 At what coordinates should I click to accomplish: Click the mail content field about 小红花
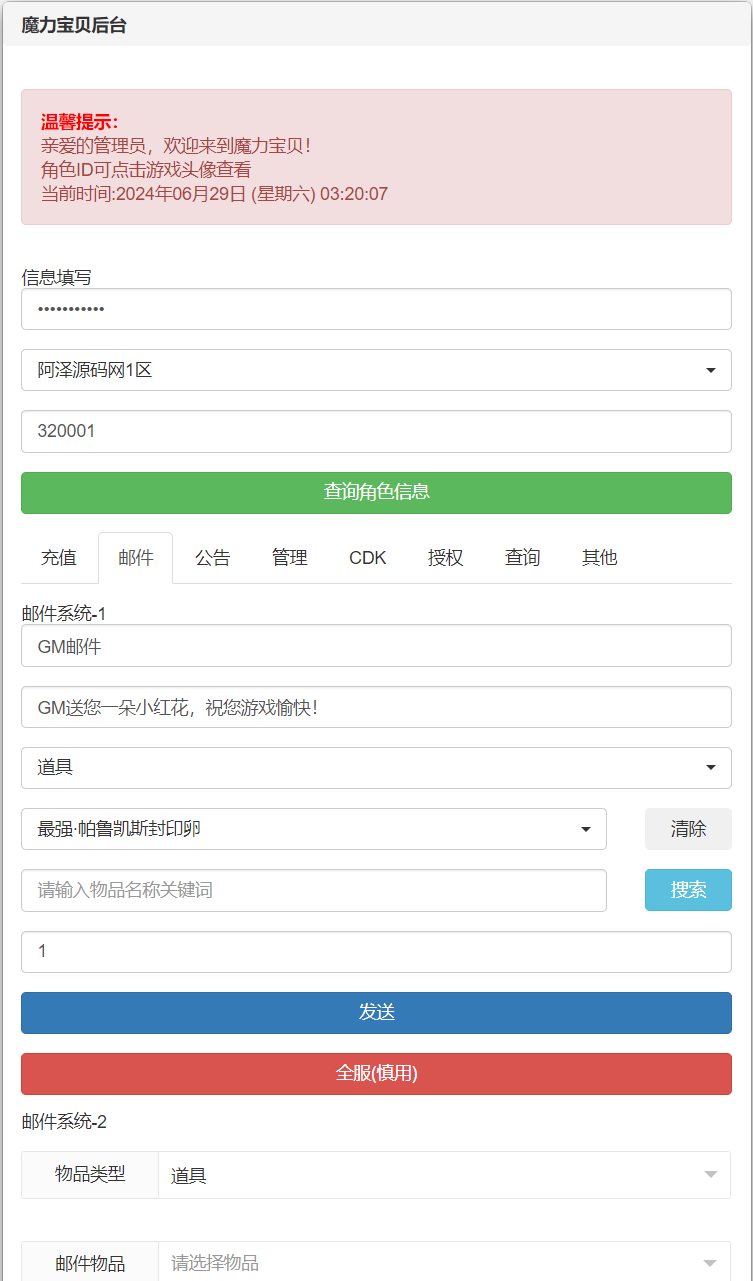coord(376,707)
